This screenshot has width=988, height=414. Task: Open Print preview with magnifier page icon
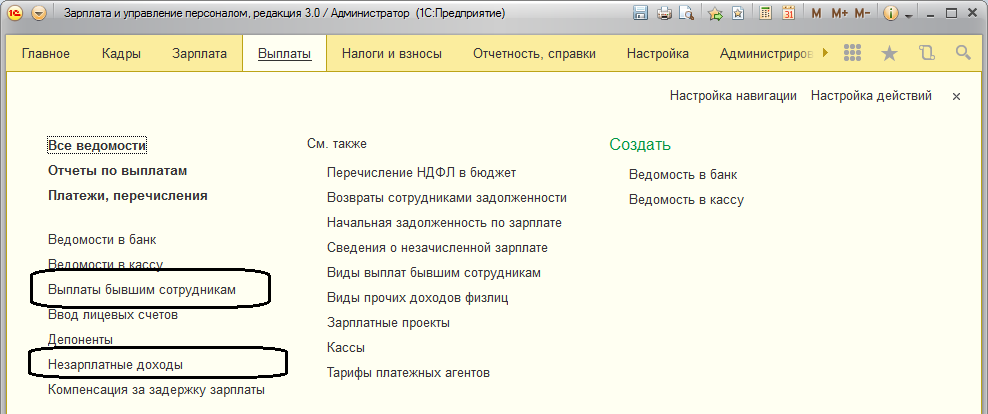pos(686,13)
